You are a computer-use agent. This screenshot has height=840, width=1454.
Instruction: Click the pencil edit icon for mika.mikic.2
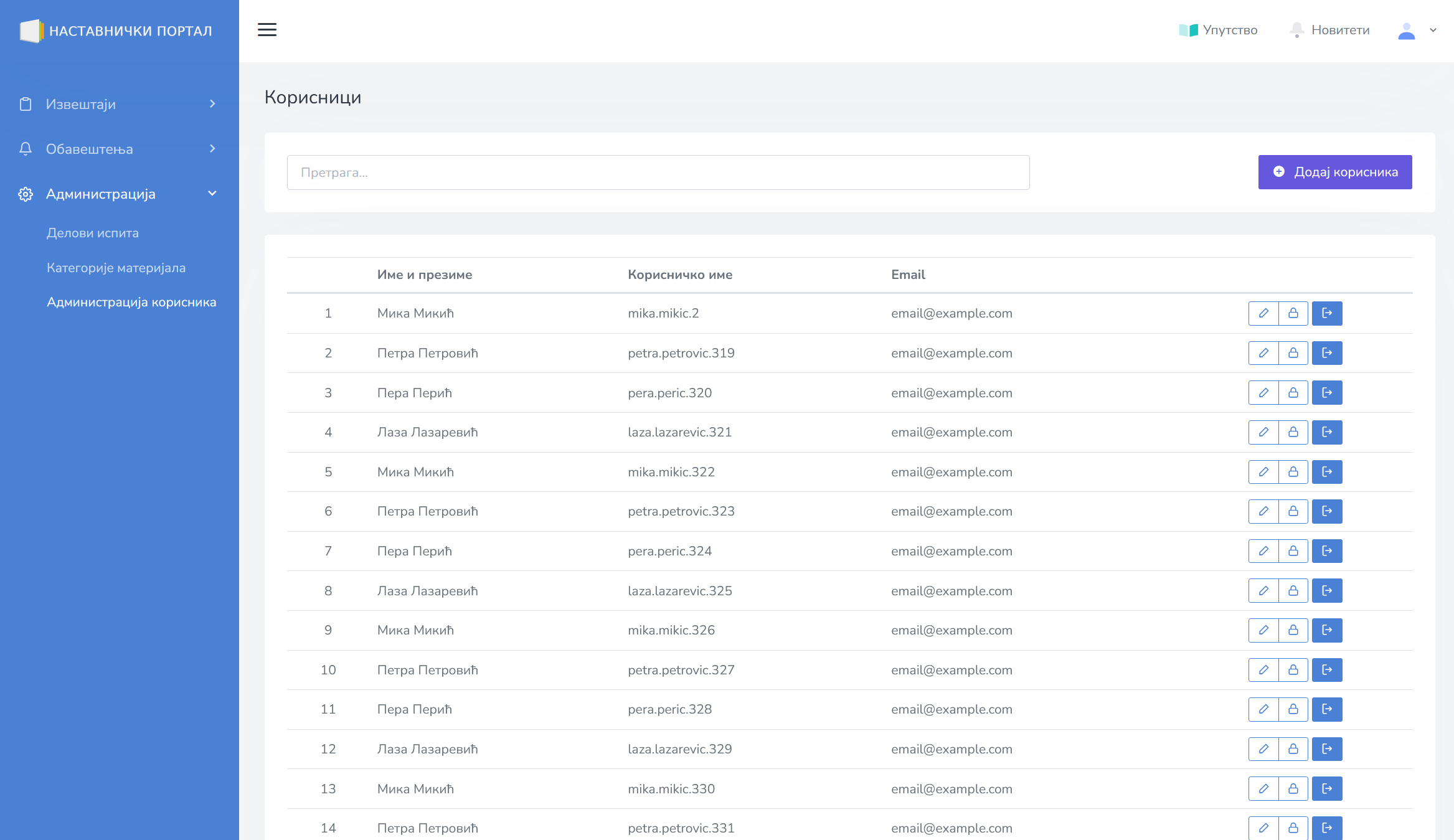pyautogui.click(x=1263, y=313)
